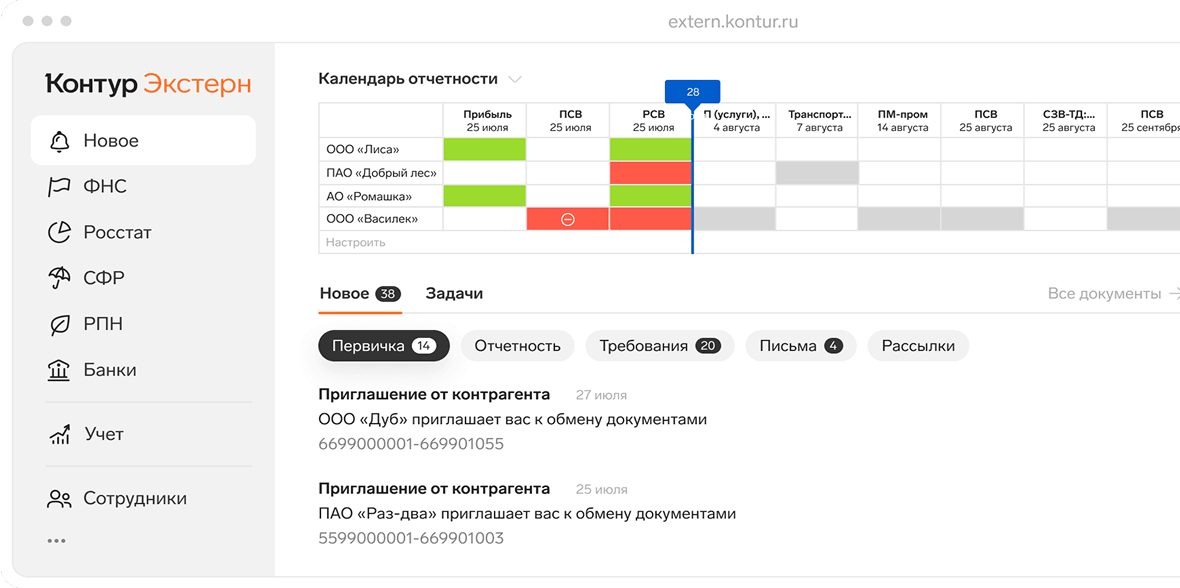
Task: Click the minus icon in the red ПСВ cell
Action: (568, 219)
